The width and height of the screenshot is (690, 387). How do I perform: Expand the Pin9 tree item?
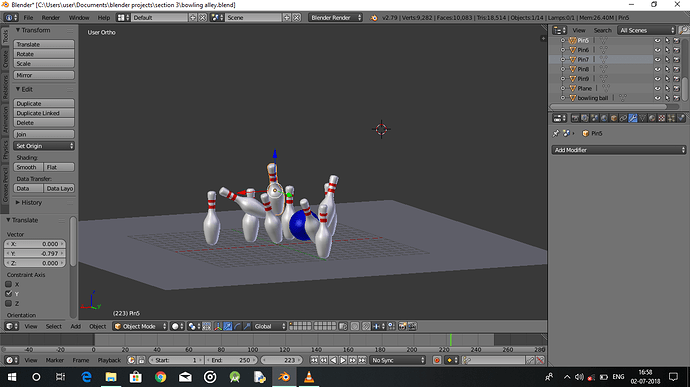point(563,78)
